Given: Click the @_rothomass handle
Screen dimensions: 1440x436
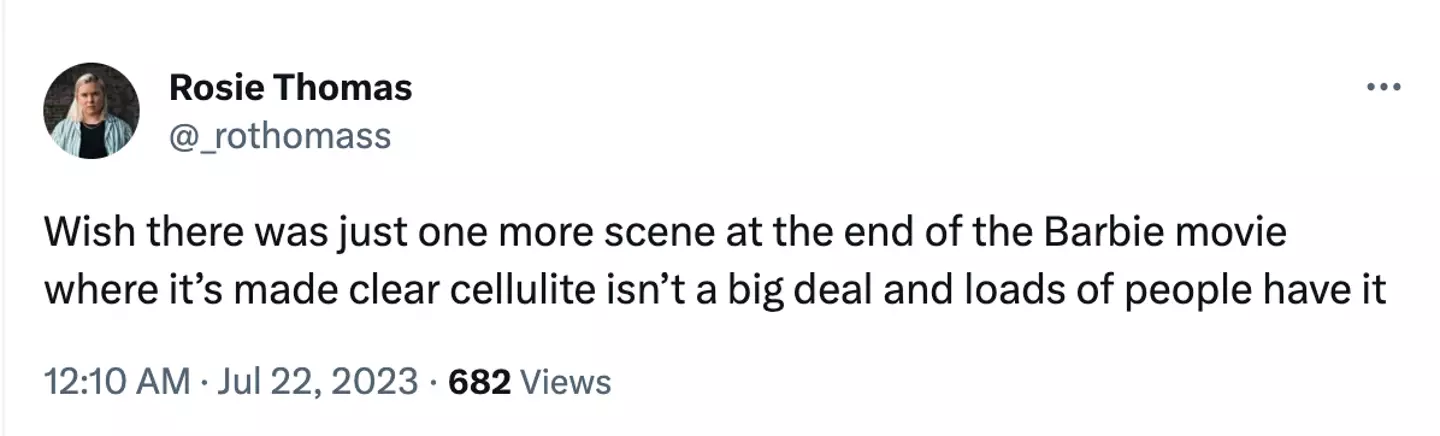Looking at the screenshot, I should [280, 135].
